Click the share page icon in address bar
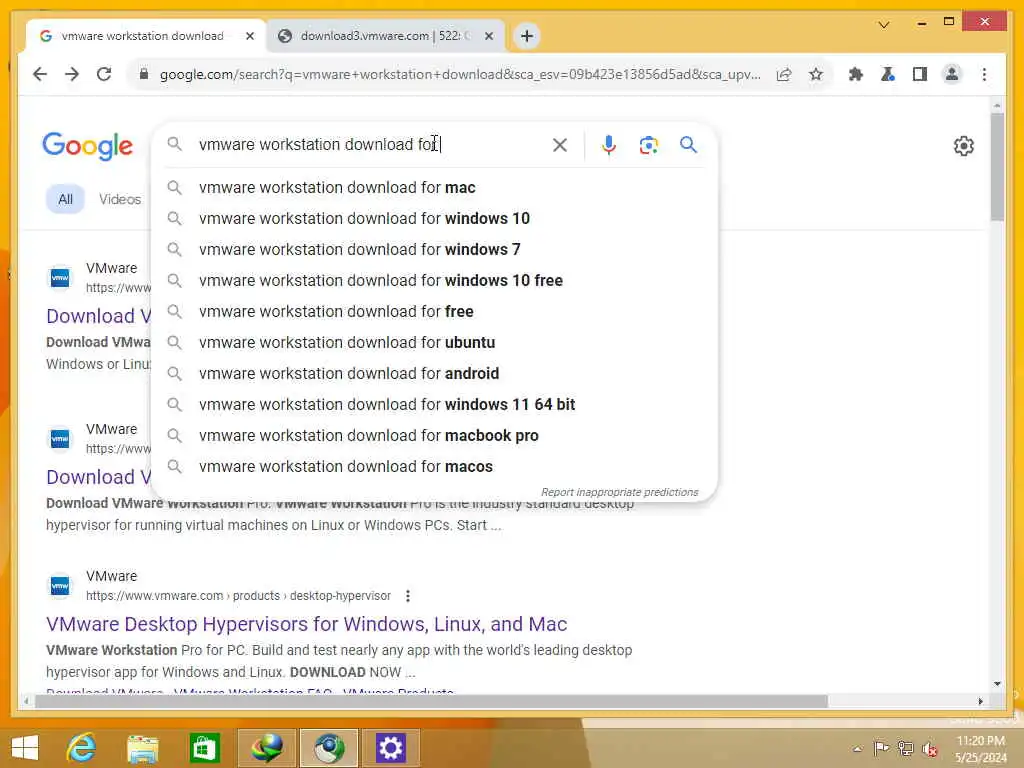The height and width of the screenshot is (768, 1024). 784,74
